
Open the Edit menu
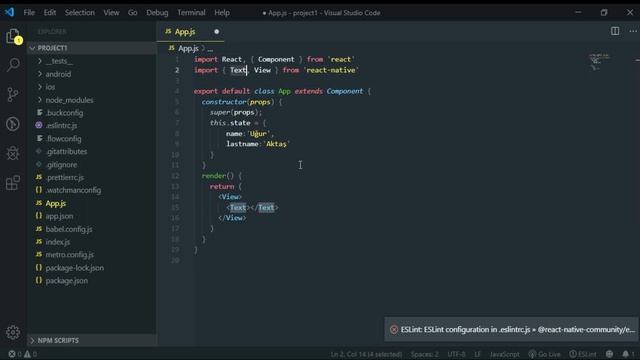[50, 13]
